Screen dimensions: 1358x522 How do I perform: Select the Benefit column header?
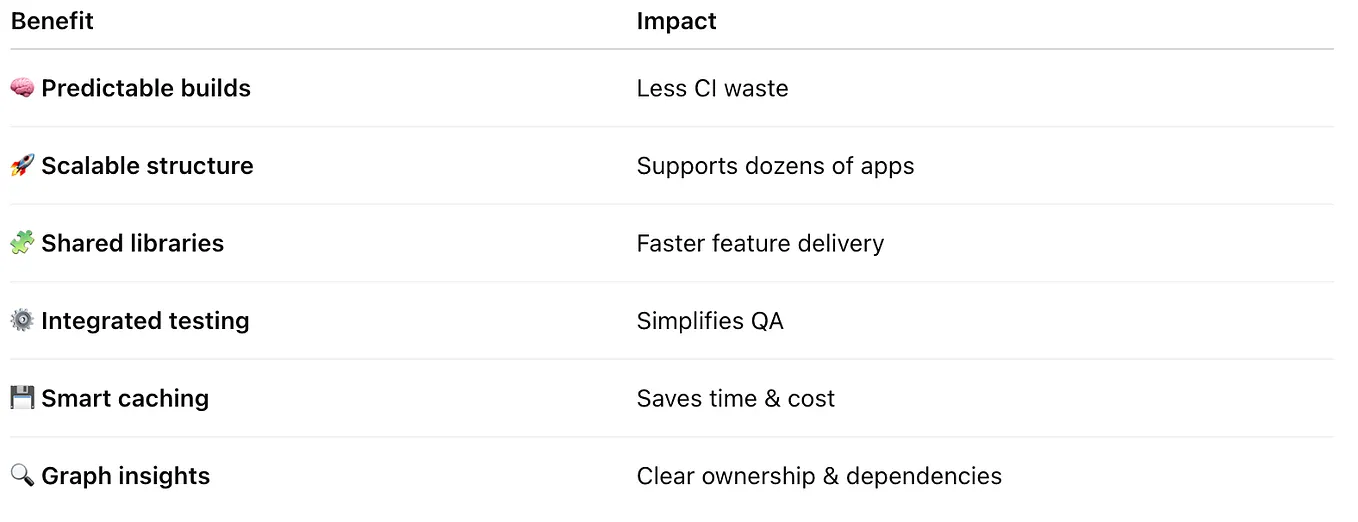pos(52,21)
